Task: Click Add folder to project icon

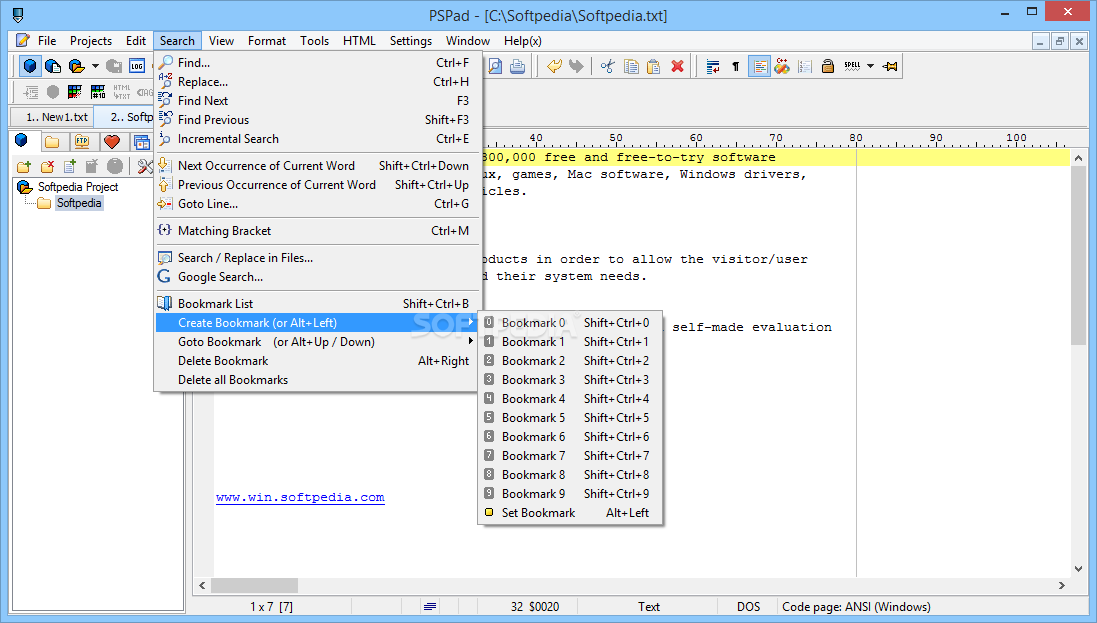Action: click(x=24, y=166)
